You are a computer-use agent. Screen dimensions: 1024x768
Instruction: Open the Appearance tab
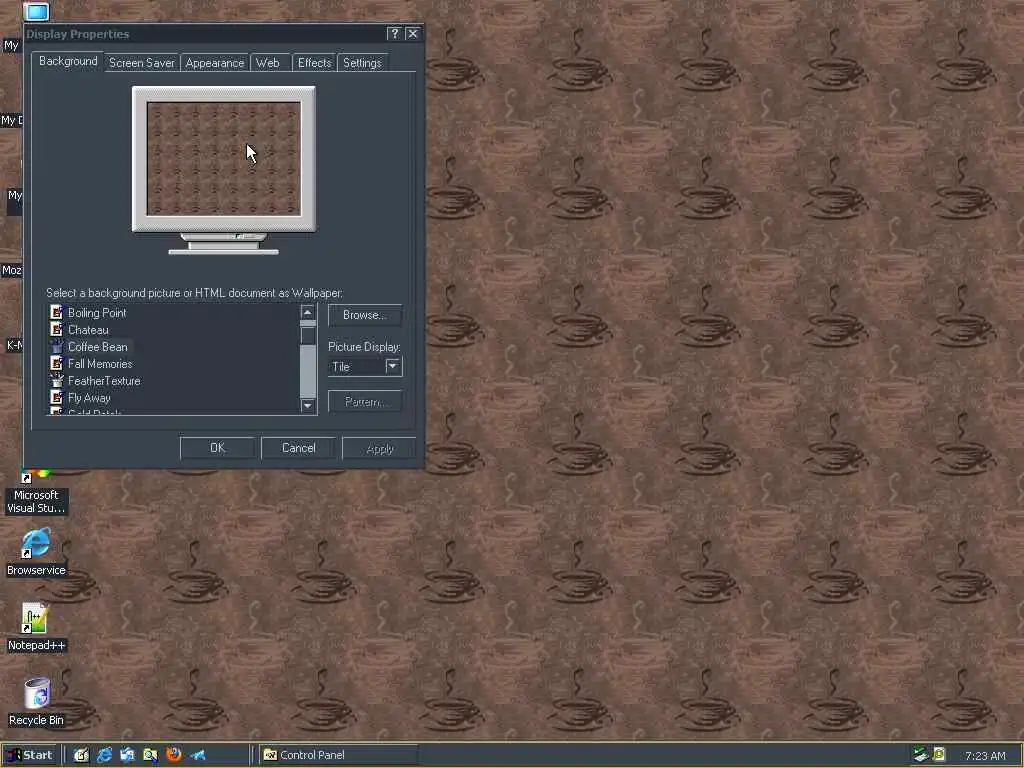coord(214,63)
